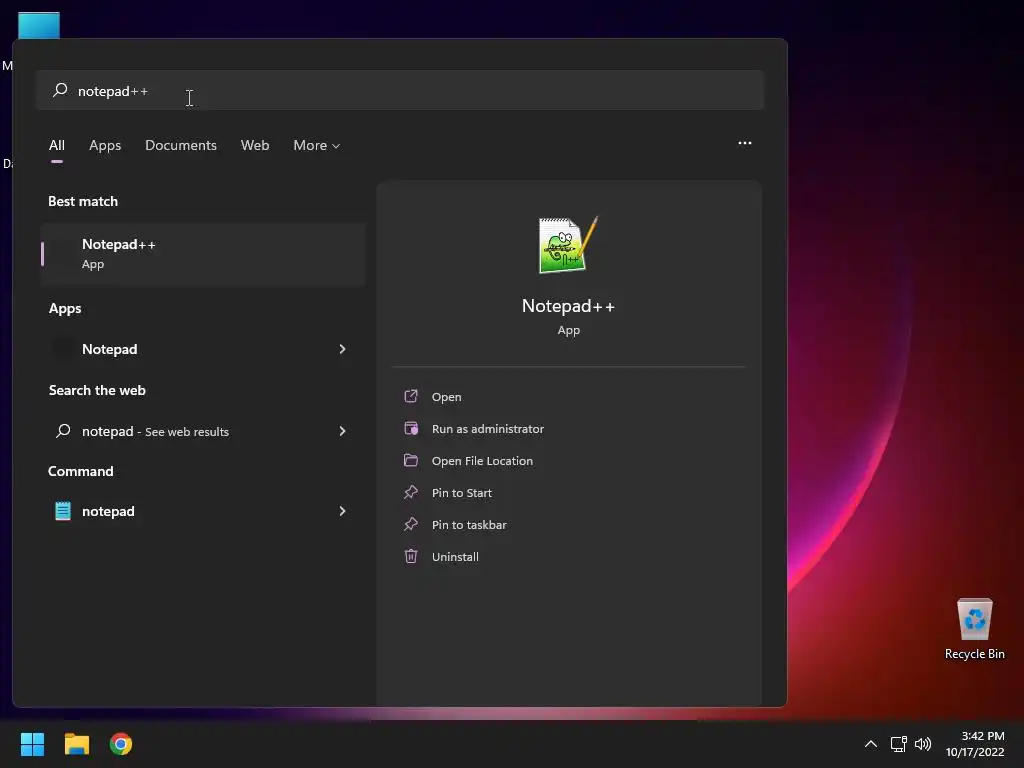This screenshot has height=768, width=1024.
Task: Click the search box containing notepad++
Action: 400,90
